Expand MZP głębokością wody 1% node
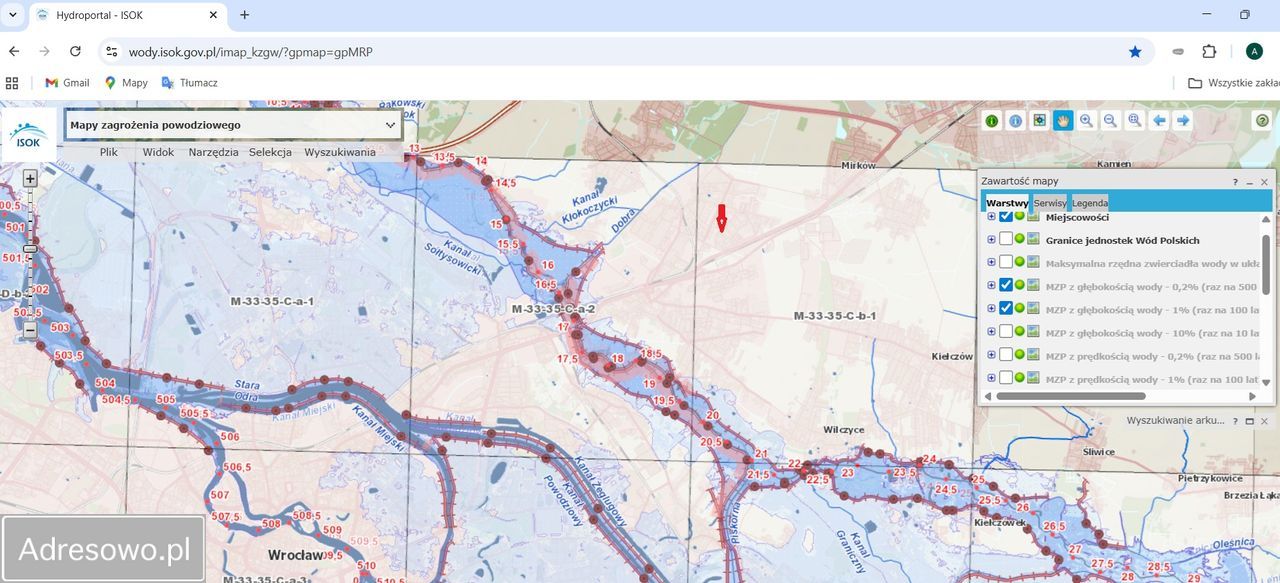This screenshot has width=1280, height=583. (991, 308)
